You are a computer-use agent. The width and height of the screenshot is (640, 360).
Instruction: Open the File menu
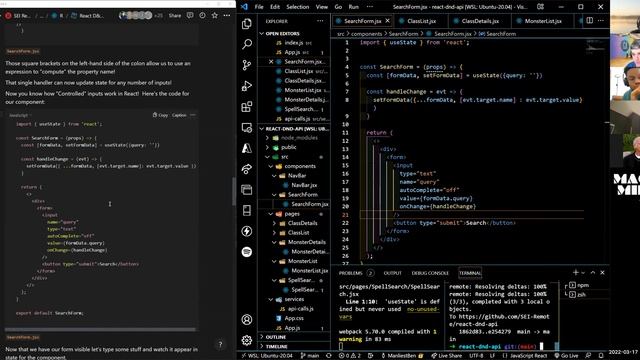259,7
